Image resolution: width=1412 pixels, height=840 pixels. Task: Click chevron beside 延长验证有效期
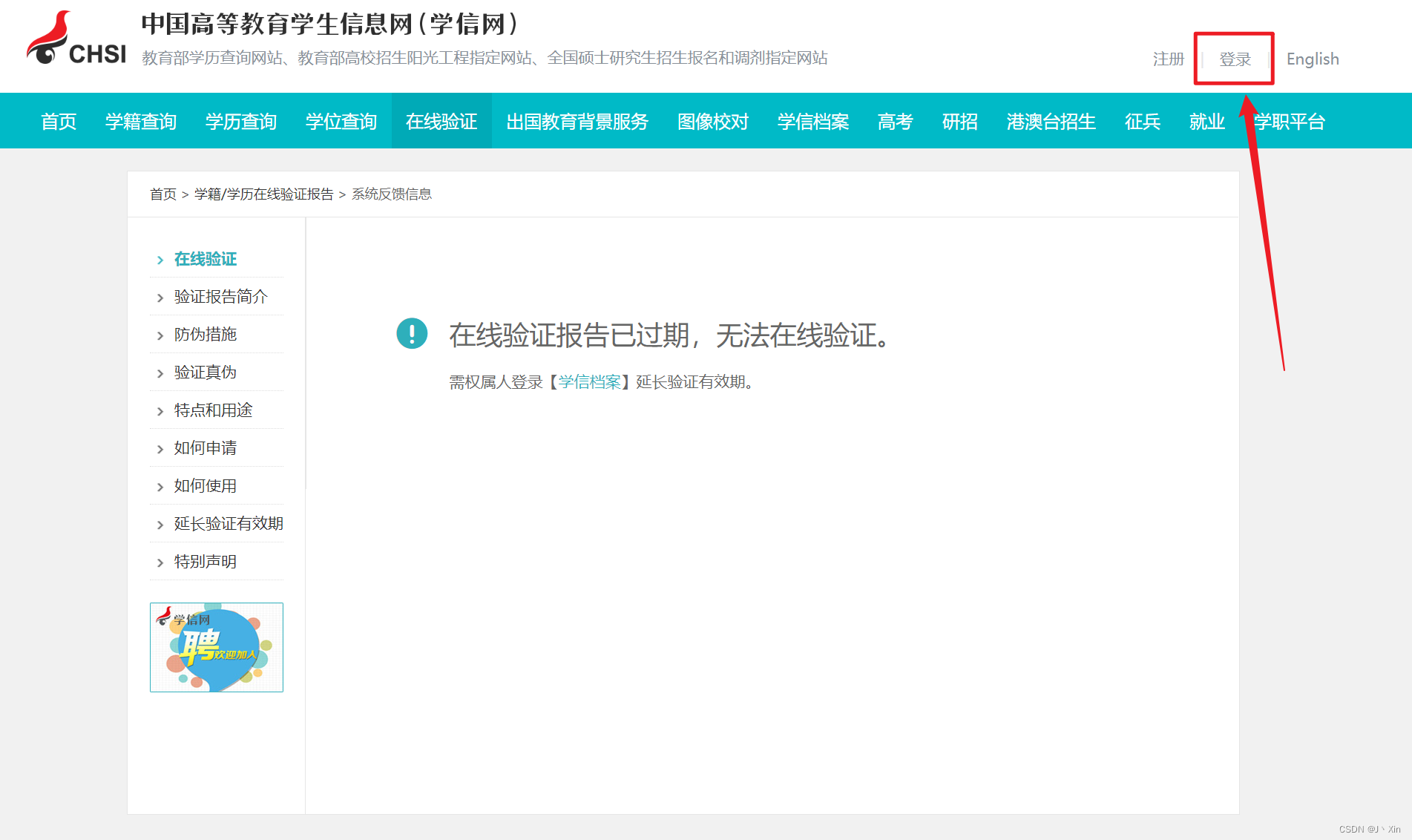point(160,525)
